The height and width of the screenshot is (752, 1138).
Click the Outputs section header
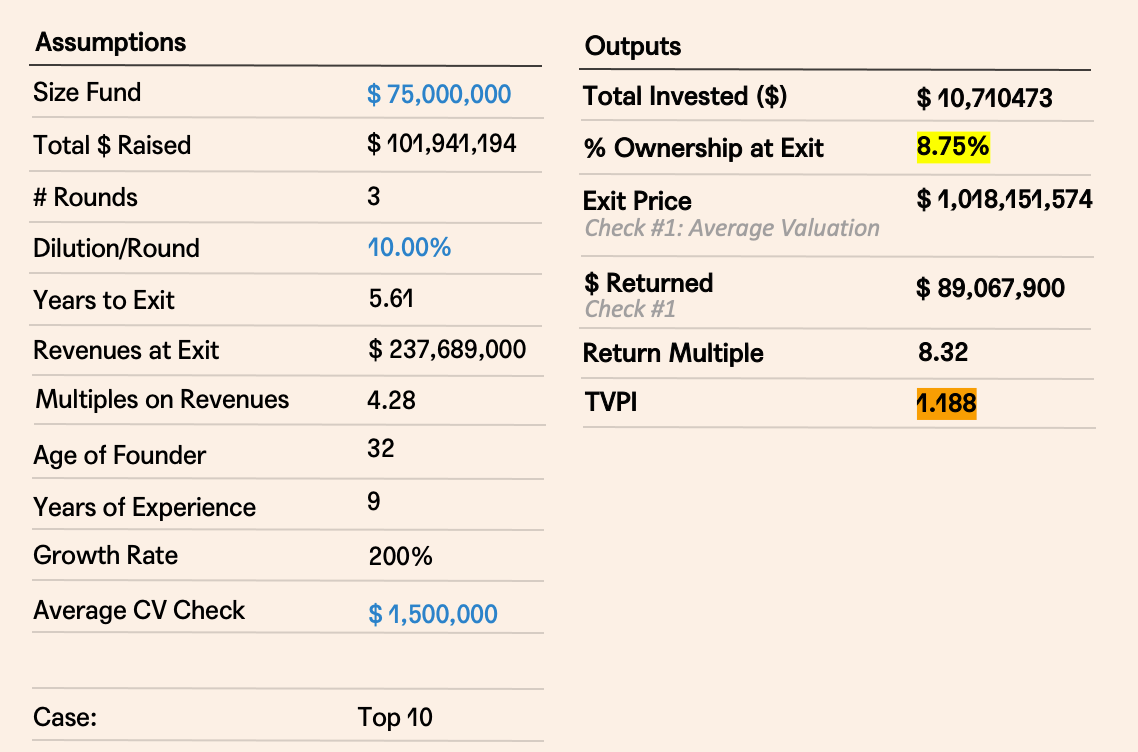click(x=632, y=46)
